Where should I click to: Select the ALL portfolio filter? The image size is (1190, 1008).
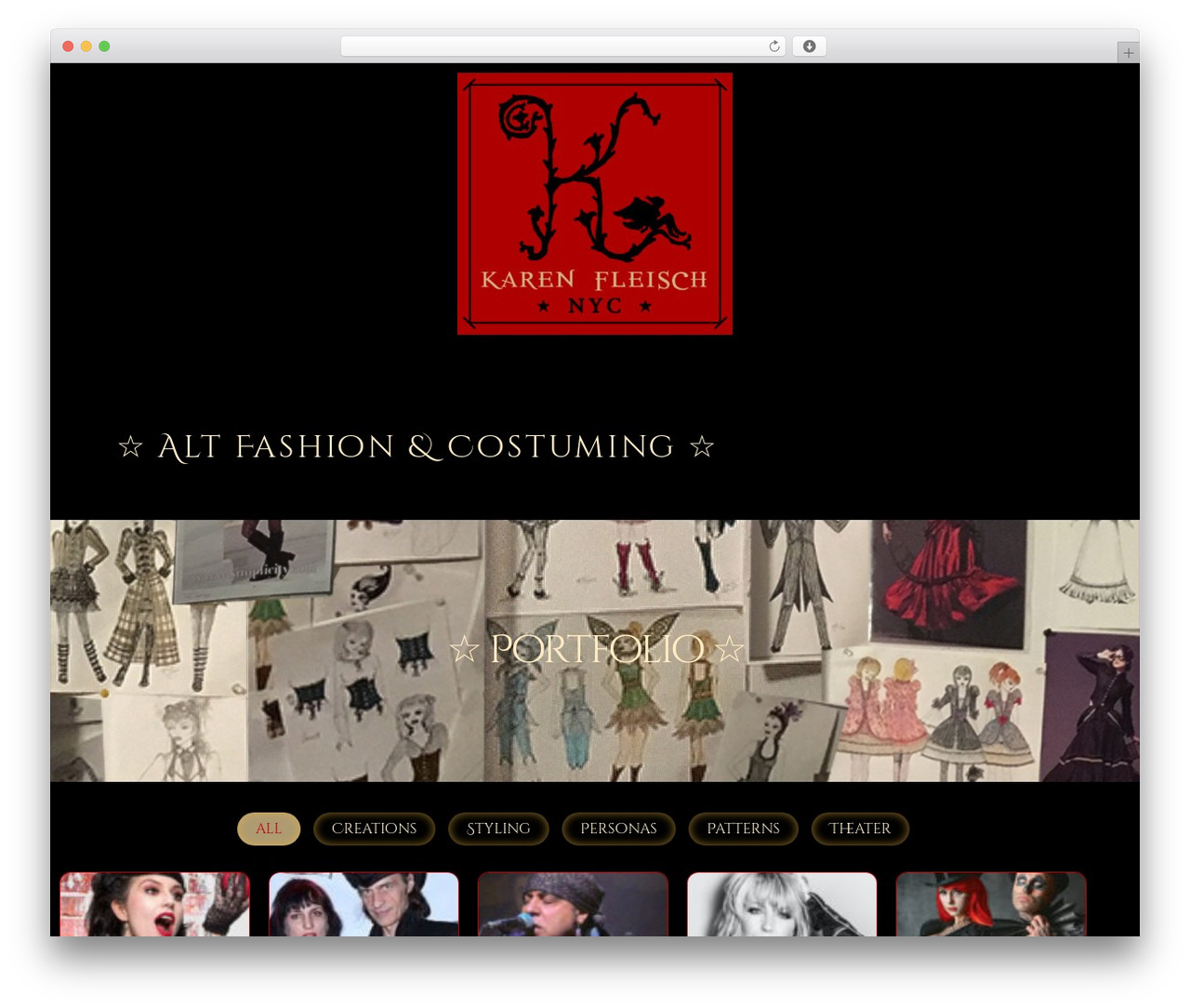point(269,829)
